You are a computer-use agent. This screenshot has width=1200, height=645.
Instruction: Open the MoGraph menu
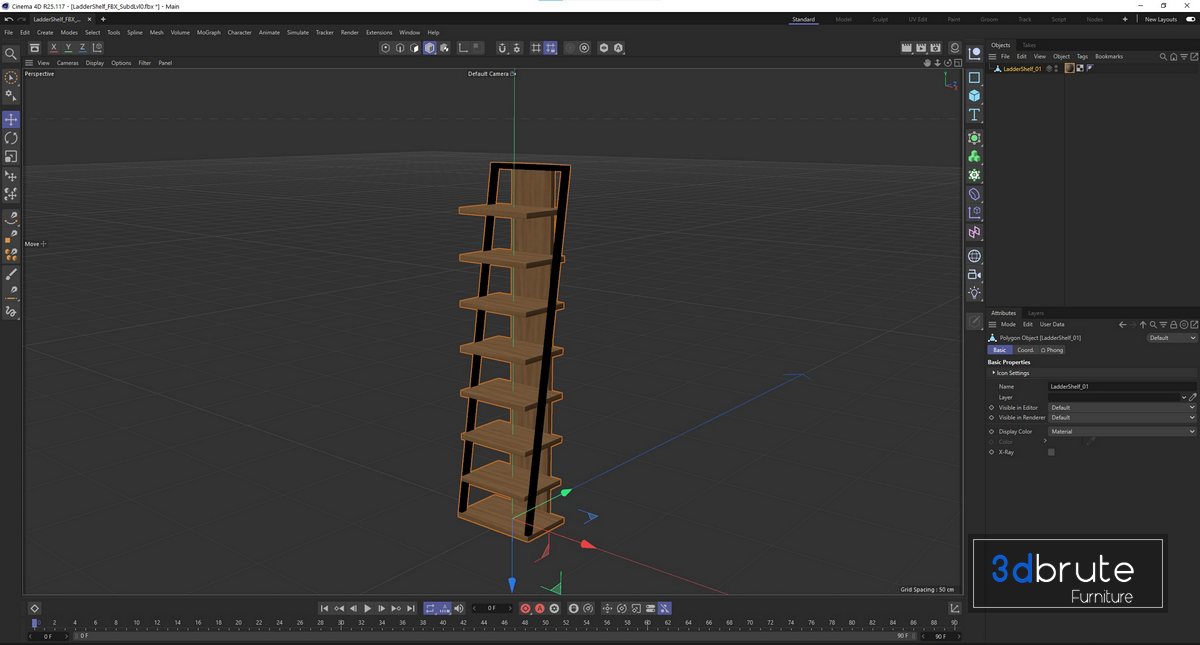[x=208, y=32]
